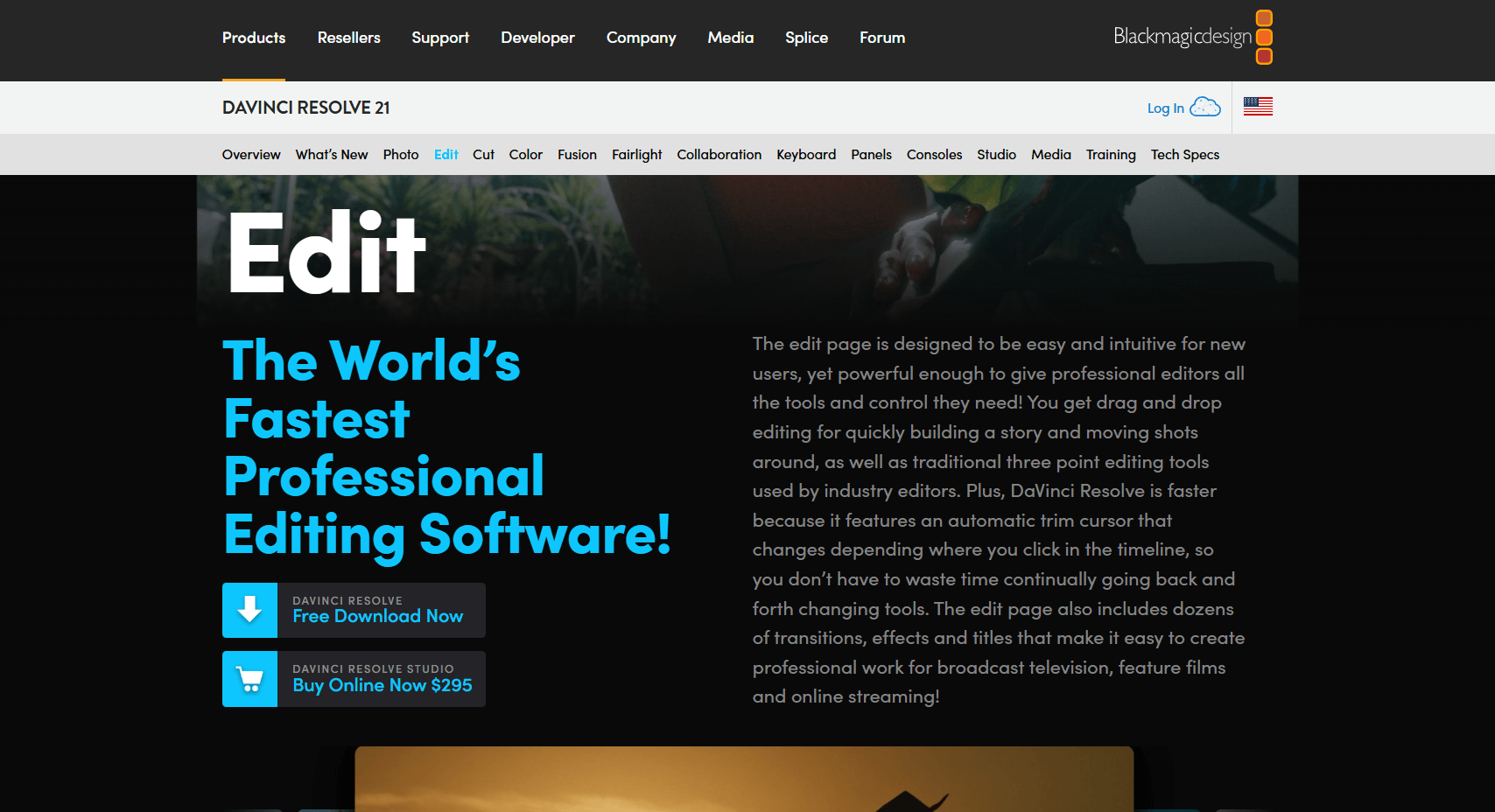The image size is (1495, 812).
Task: Select Company in the top navigation
Action: pyautogui.click(x=642, y=38)
